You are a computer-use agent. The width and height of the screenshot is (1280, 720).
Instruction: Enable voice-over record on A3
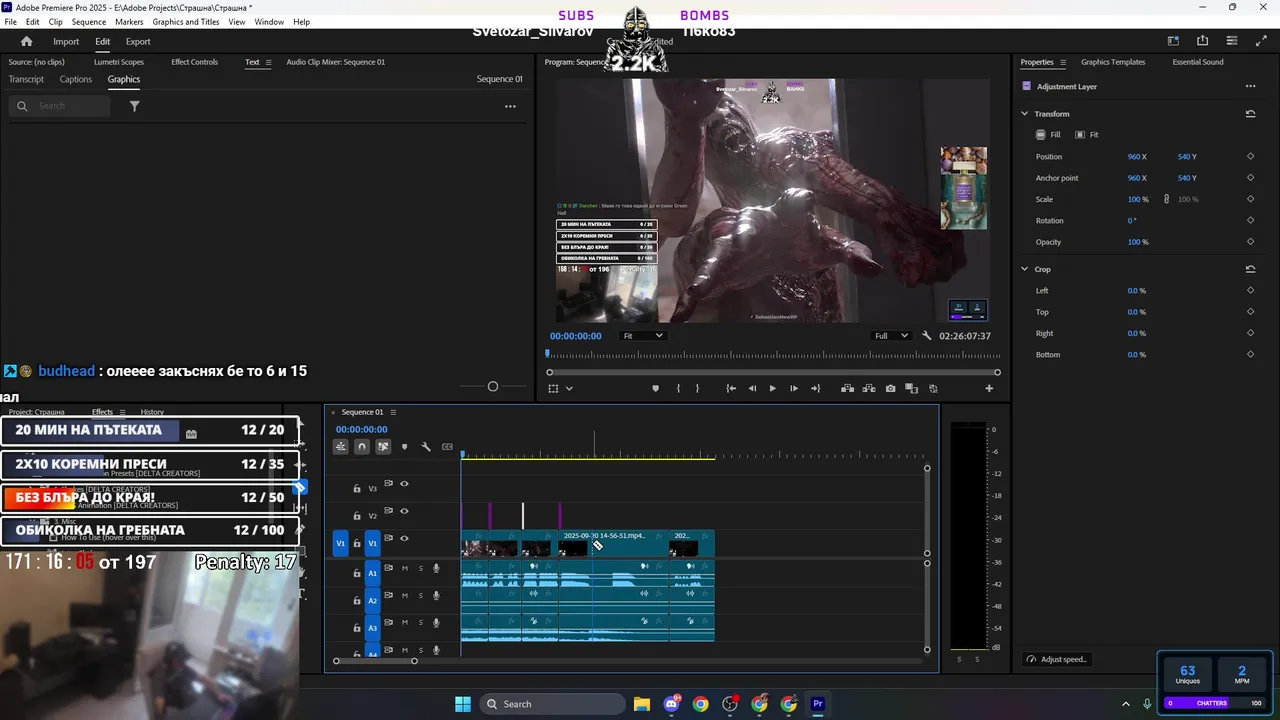(x=436, y=622)
